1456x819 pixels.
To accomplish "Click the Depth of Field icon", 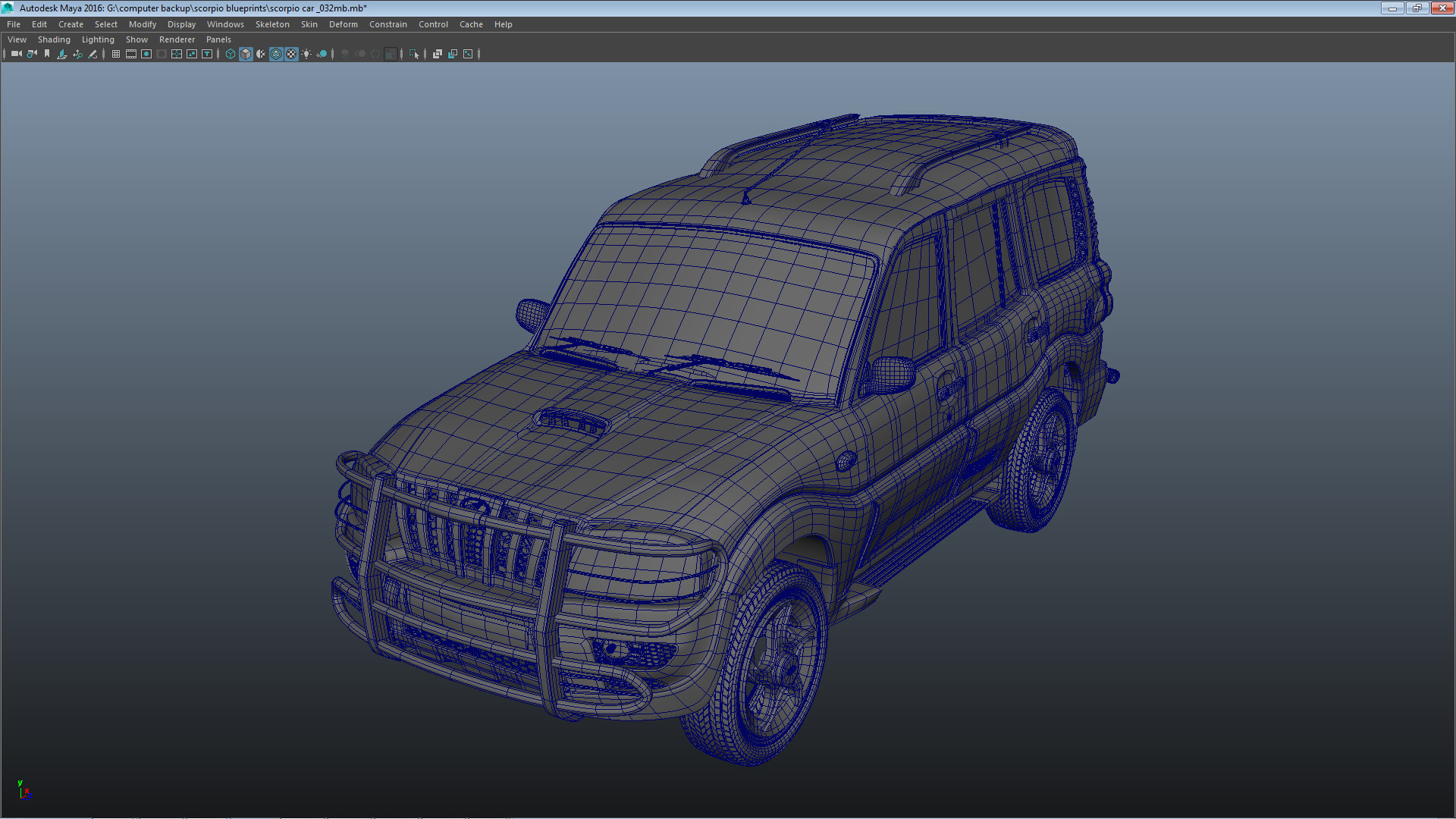I will pos(391,54).
